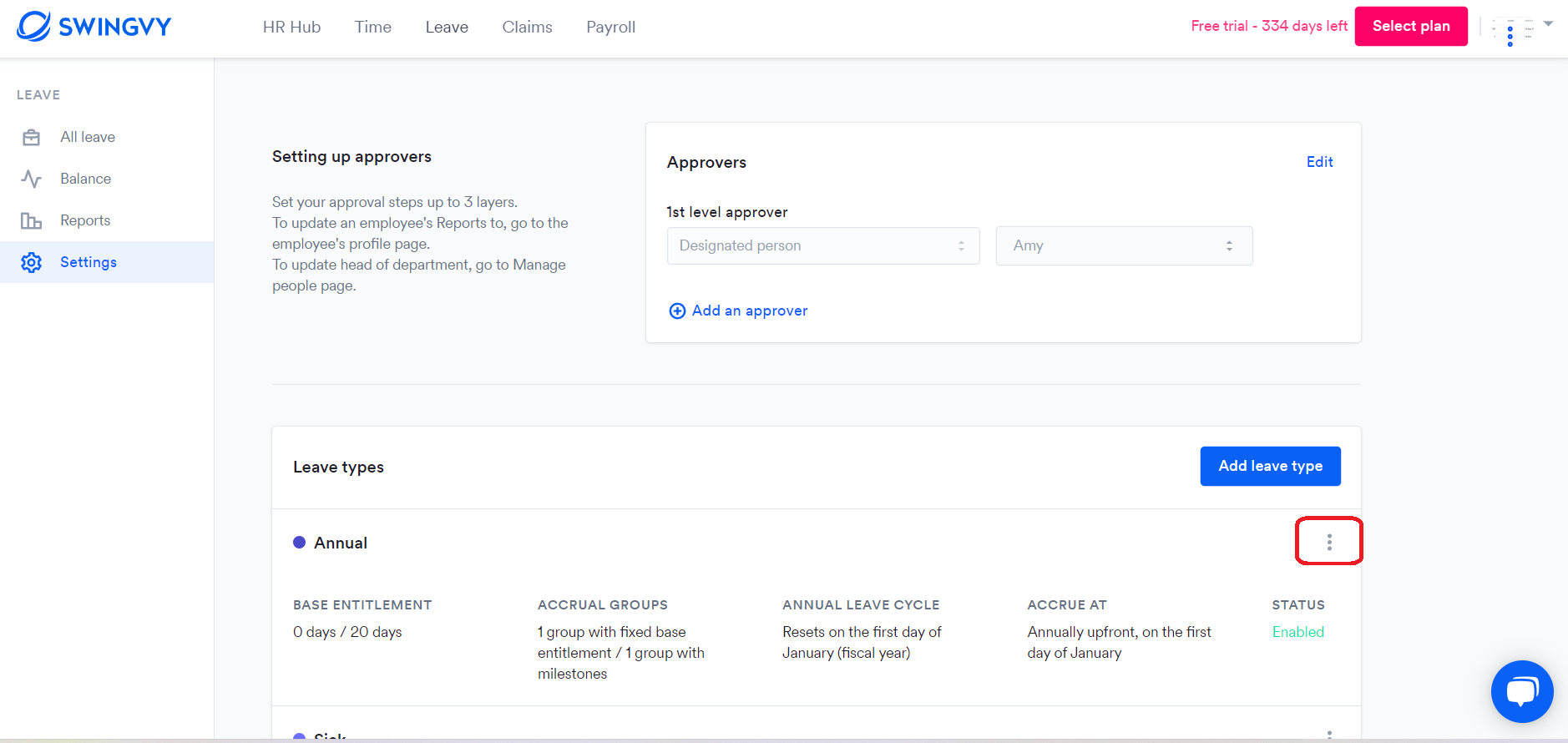This screenshot has width=1568, height=743.
Task: Open All leave briefcase icon
Action: coord(32,137)
